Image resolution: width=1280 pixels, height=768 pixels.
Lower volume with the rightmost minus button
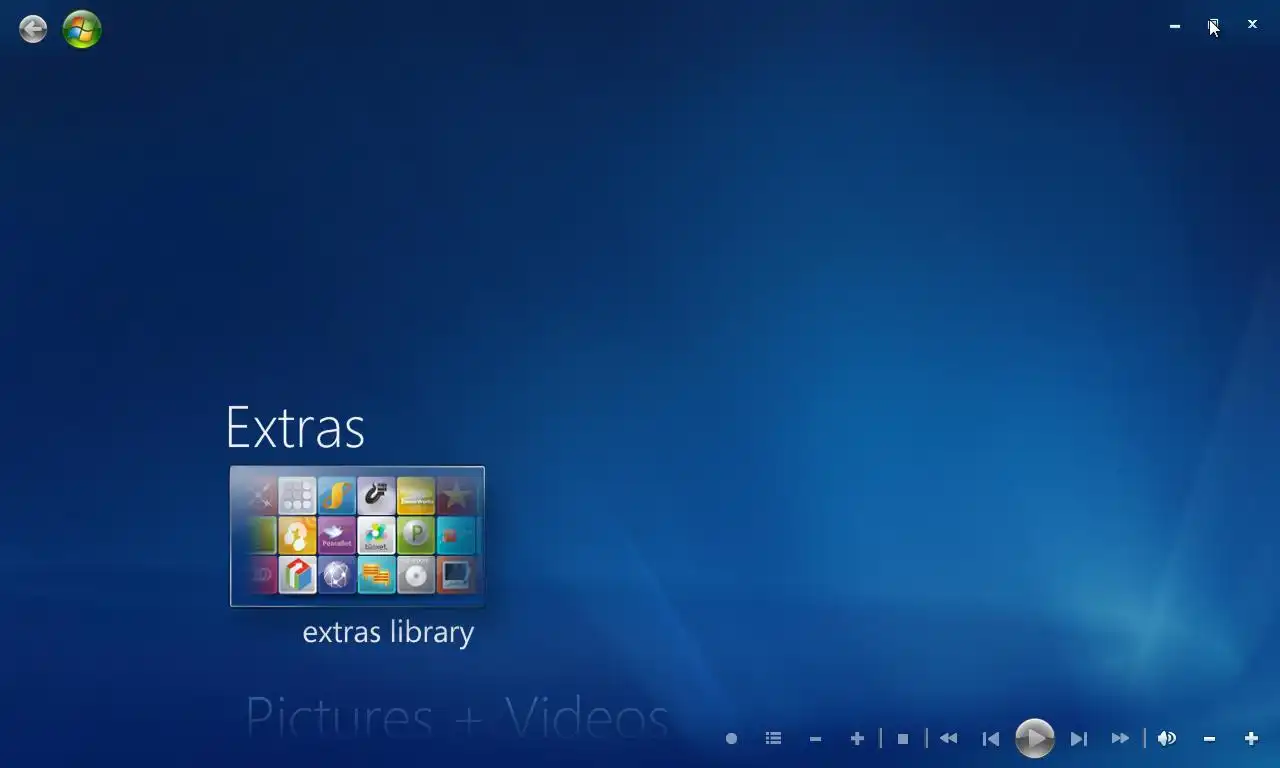click(1209, 739)
